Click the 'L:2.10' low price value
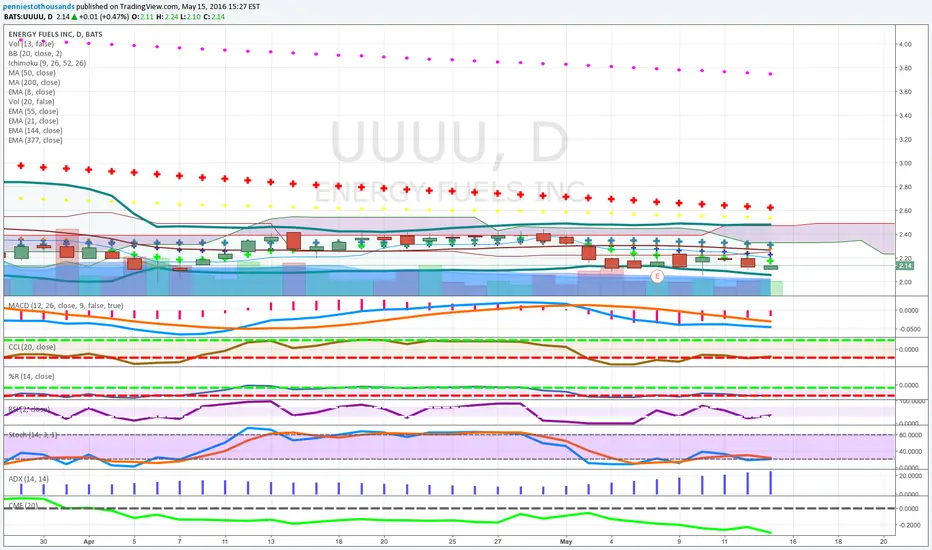Image resolution: width=932 pixels, height=550 pixels. (x=190, y=17)
